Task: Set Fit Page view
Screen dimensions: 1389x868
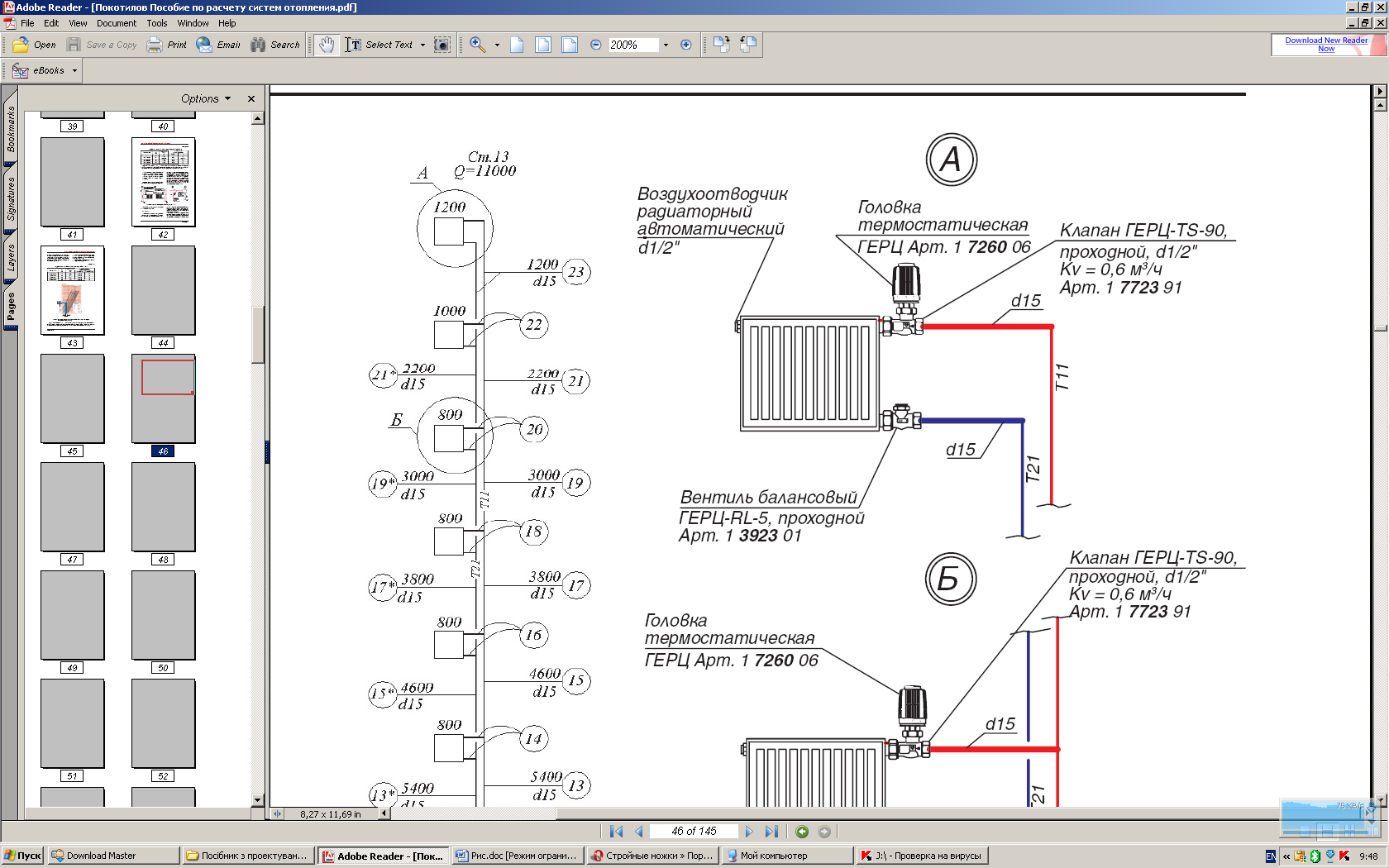Action: [543, 45]
